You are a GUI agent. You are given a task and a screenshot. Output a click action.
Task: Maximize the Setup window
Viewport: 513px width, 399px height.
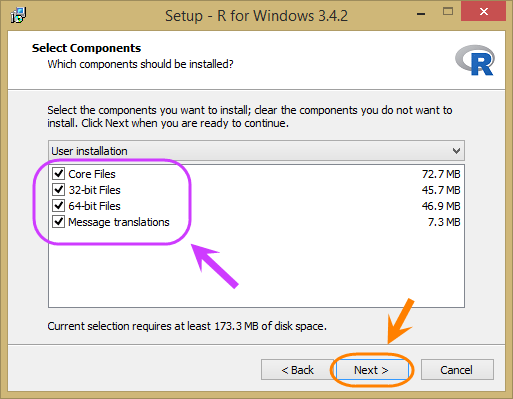coord(448,12)
